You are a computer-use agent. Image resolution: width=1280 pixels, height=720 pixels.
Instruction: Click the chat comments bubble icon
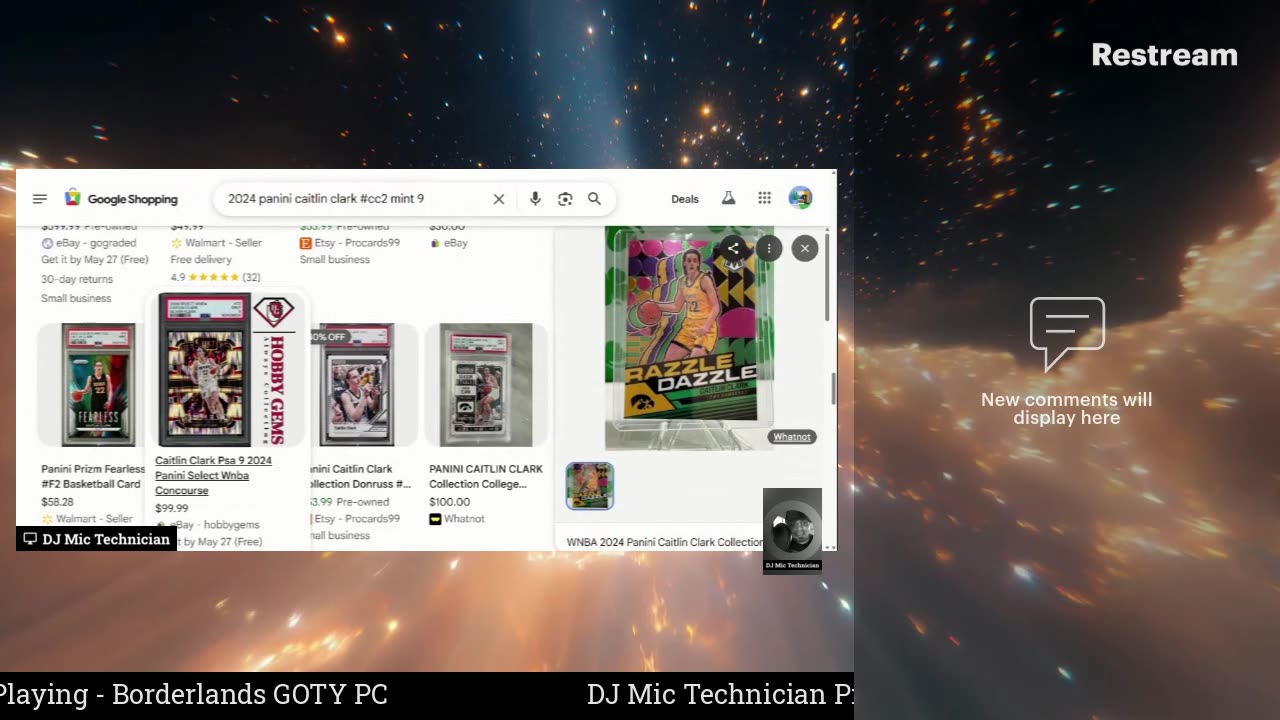pos(1067,333)
